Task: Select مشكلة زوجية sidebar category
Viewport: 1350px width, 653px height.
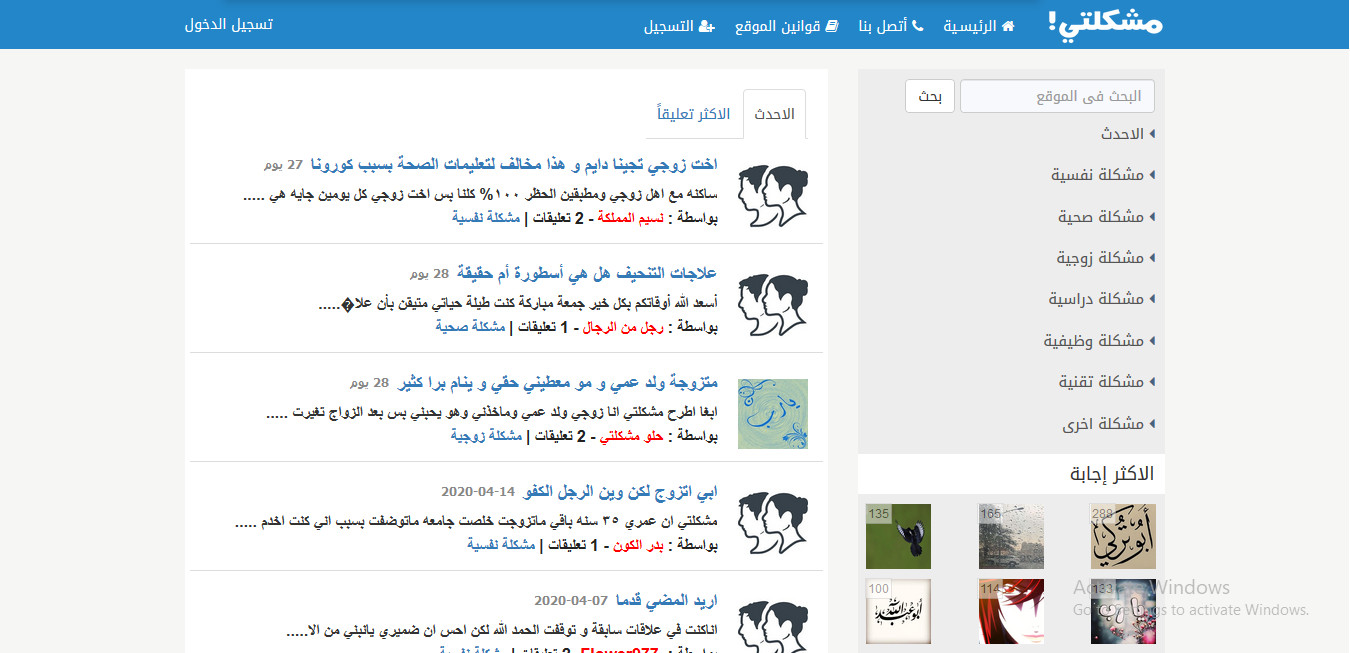Action: pyautogui.click(x=1100, y=258)
